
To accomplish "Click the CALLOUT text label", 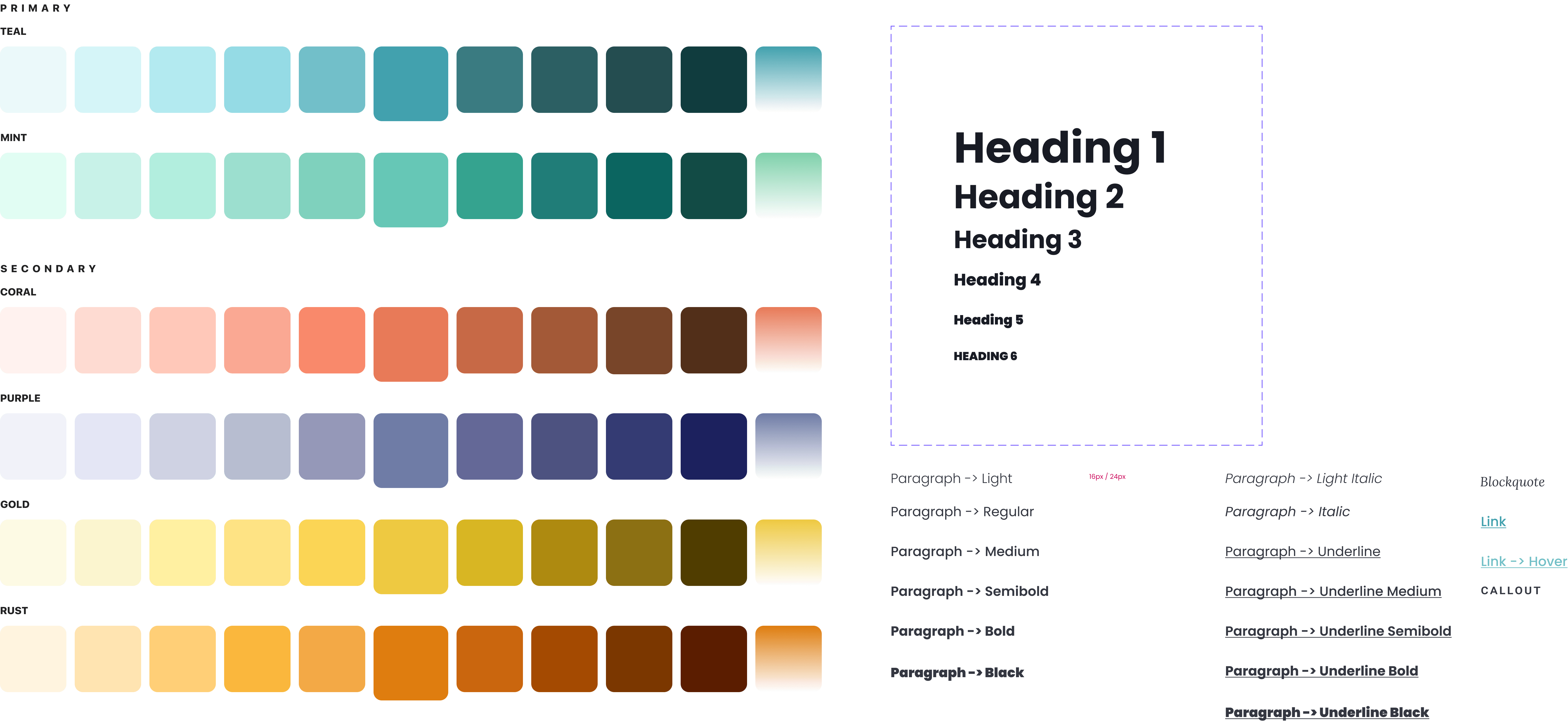I will click(1510, 591).
